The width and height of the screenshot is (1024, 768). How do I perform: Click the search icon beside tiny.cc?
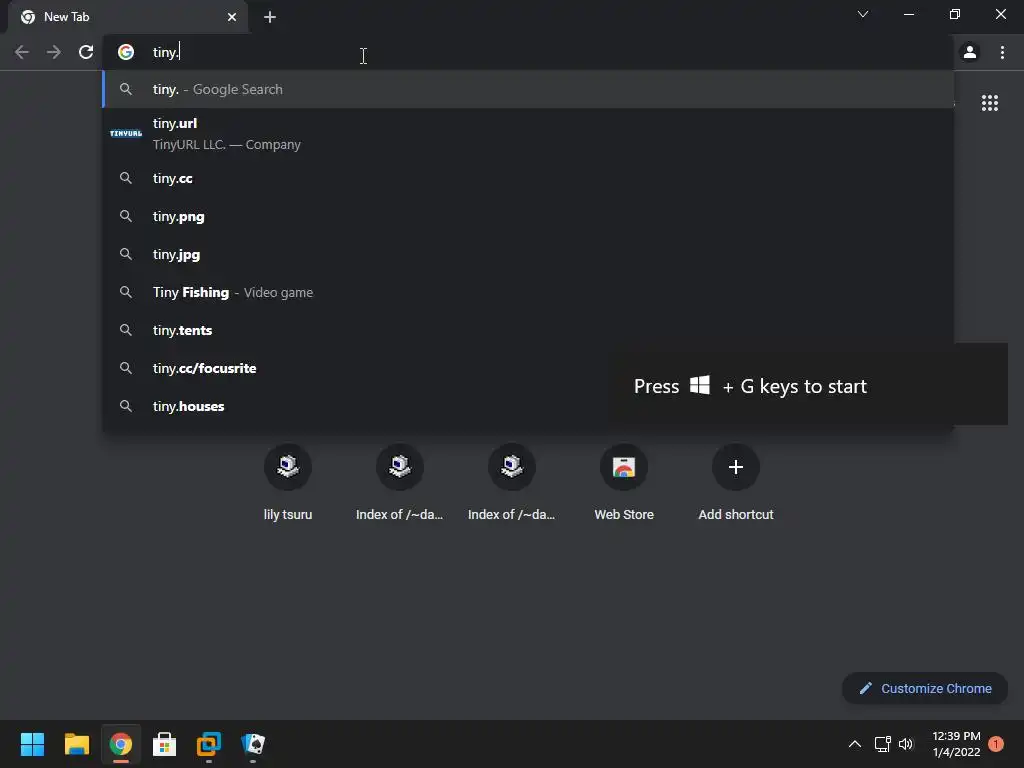126,178
